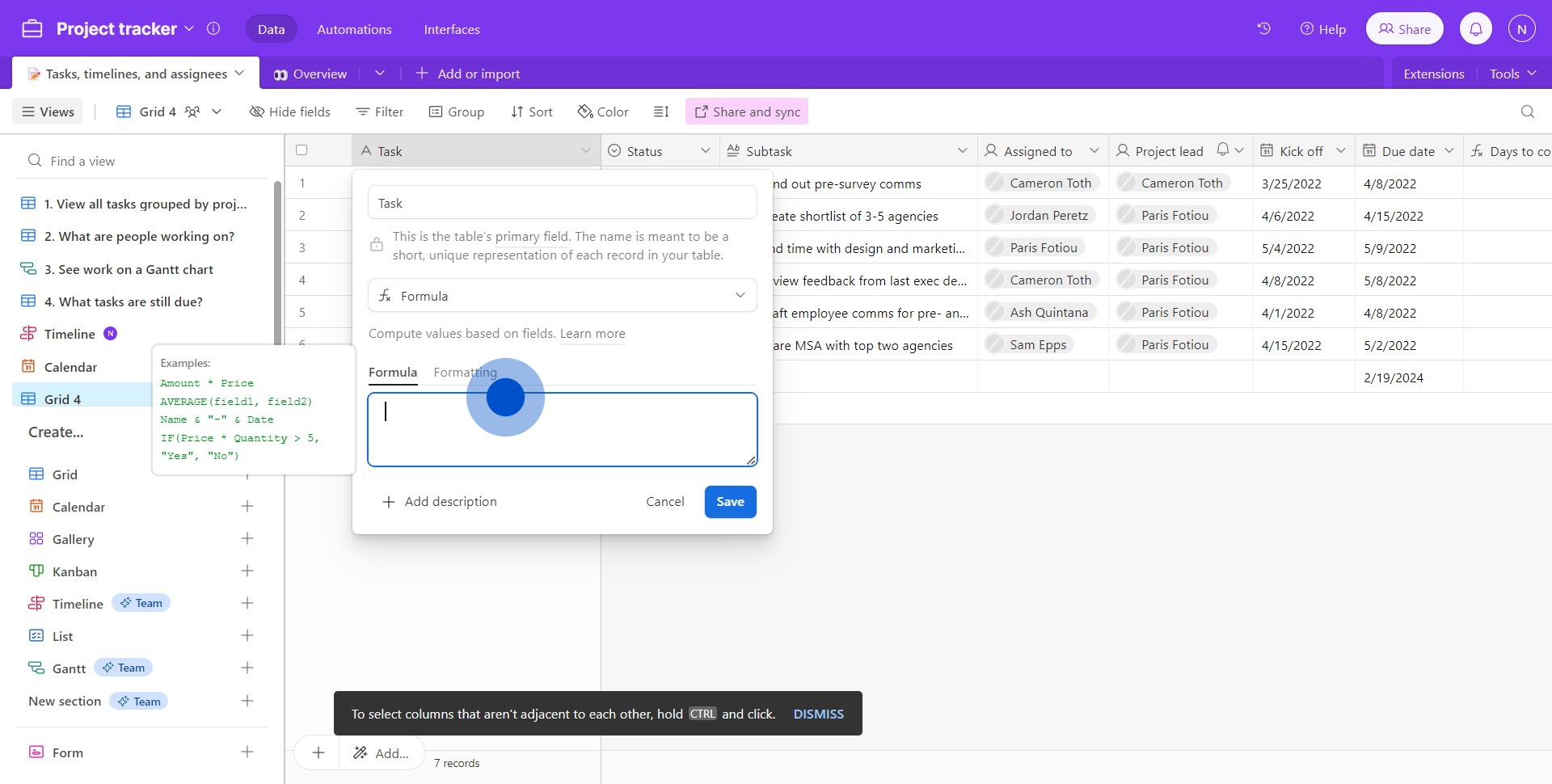1552x784 pixels.
Task: Add a new Gallery view
Action: (x=247, y=539)
